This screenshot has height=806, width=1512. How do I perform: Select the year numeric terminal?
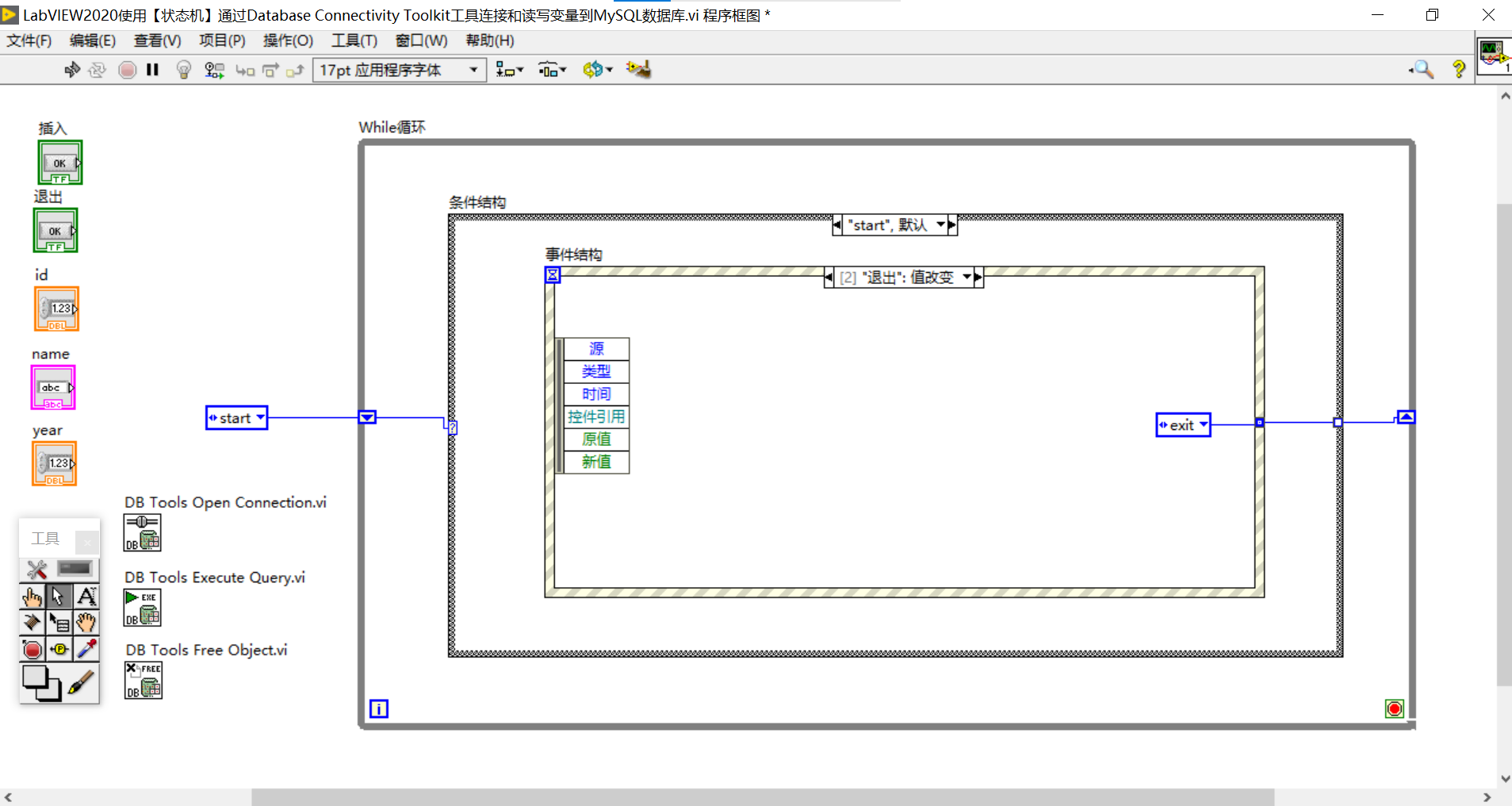(x=55, y=463)
